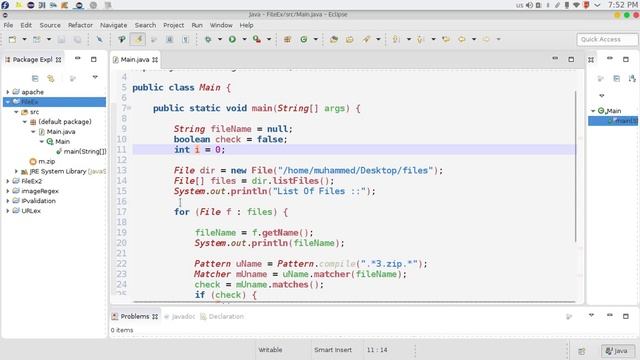Open the Source menu
Viewport: 640px width, 360px height.
point(50,25)
